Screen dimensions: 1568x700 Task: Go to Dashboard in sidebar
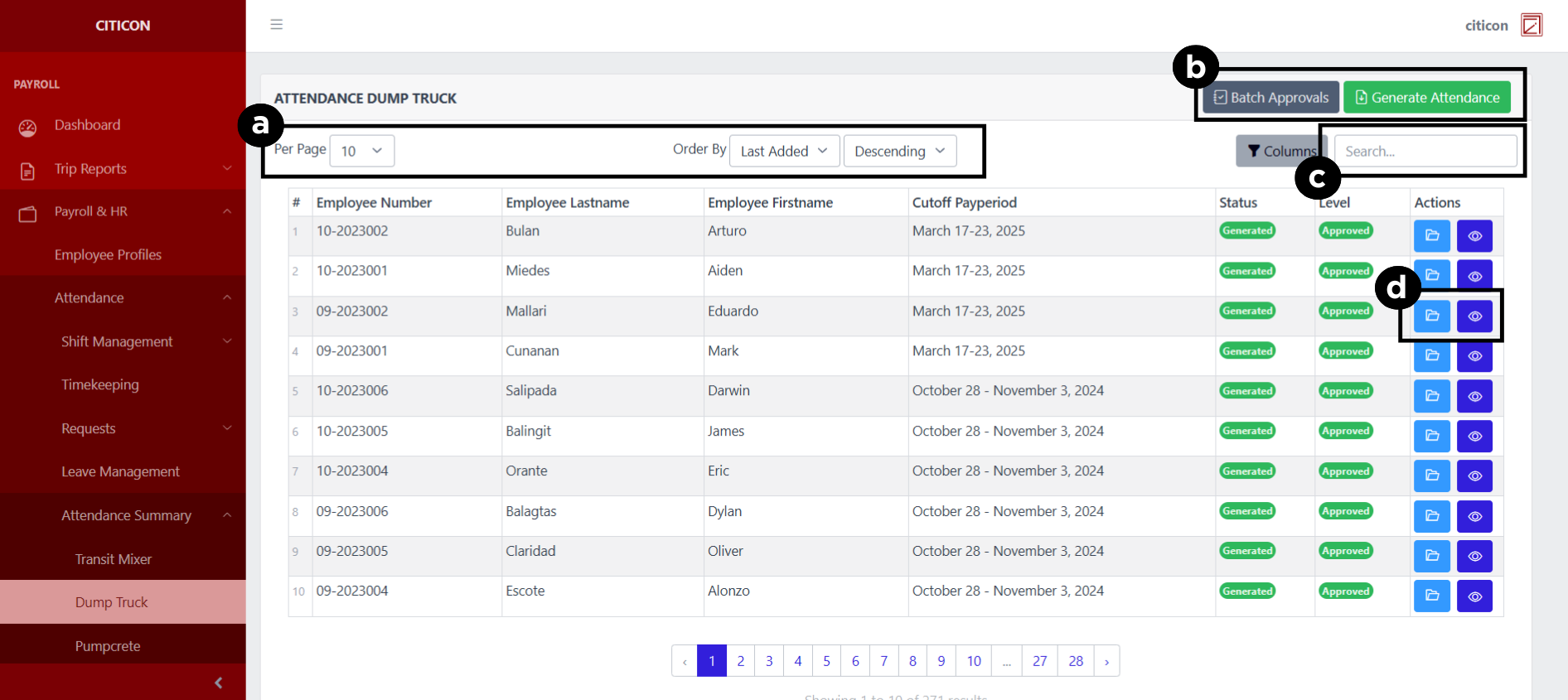[x=87, y=125]
